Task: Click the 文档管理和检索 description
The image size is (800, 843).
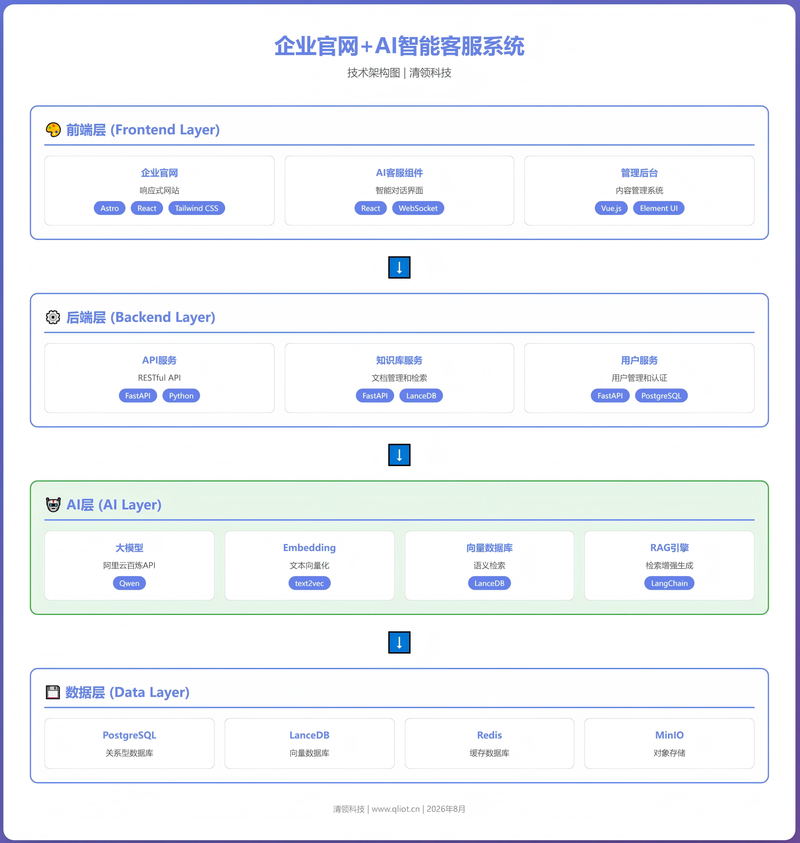Action: (399, 378)
